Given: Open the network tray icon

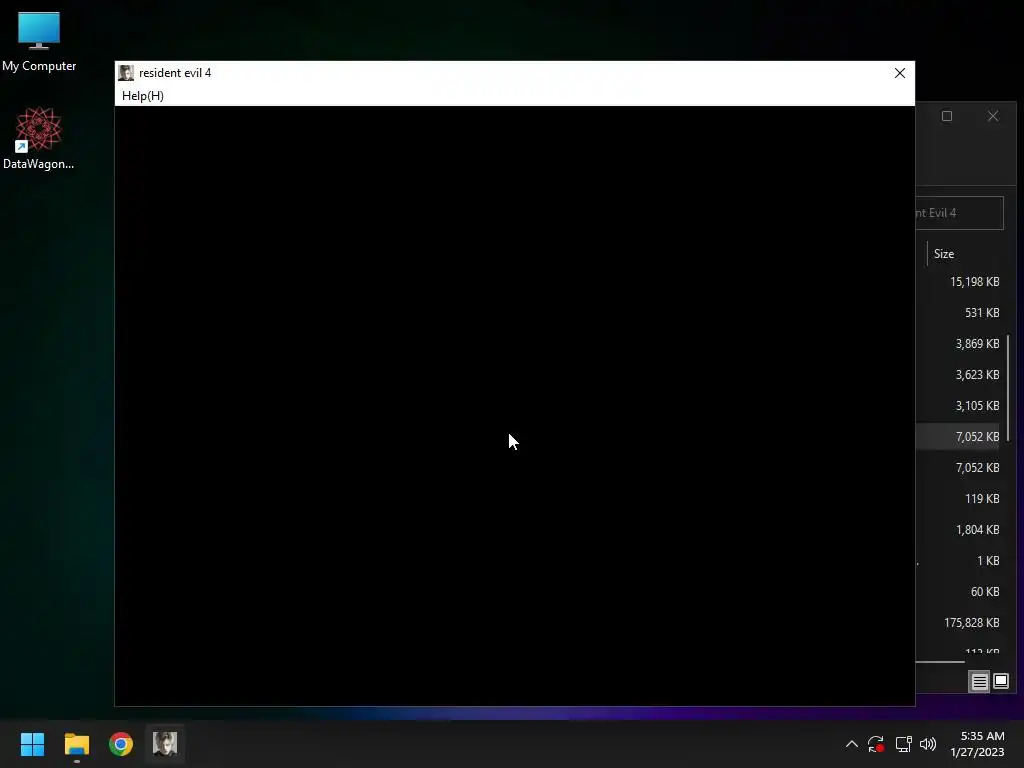Looking at the screenshot, I should coord(903,744).
